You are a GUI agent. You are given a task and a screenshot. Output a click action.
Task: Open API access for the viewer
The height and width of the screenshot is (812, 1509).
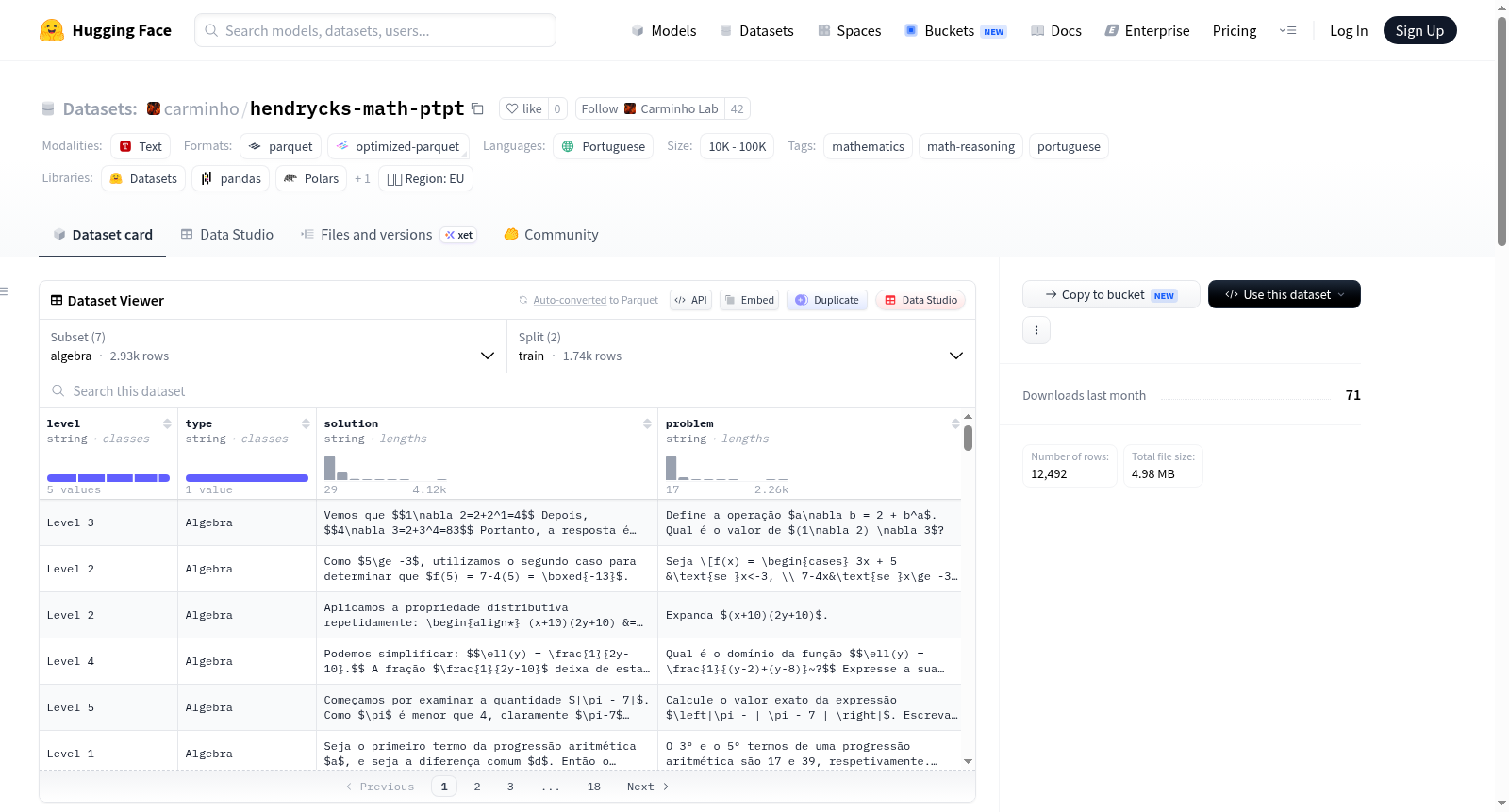click(690, 300)
